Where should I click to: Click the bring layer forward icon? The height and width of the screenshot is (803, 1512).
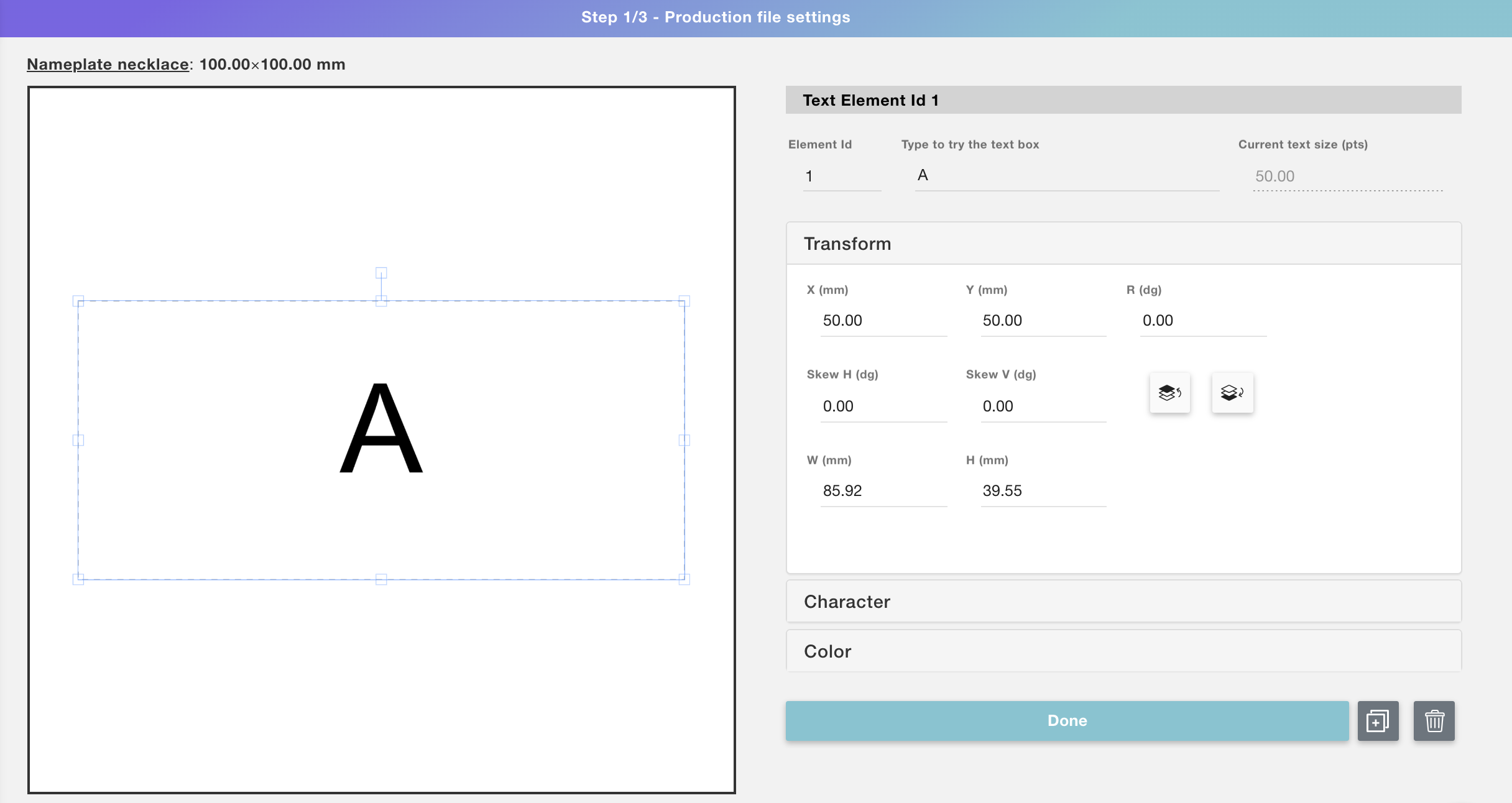pos(1169,393)
